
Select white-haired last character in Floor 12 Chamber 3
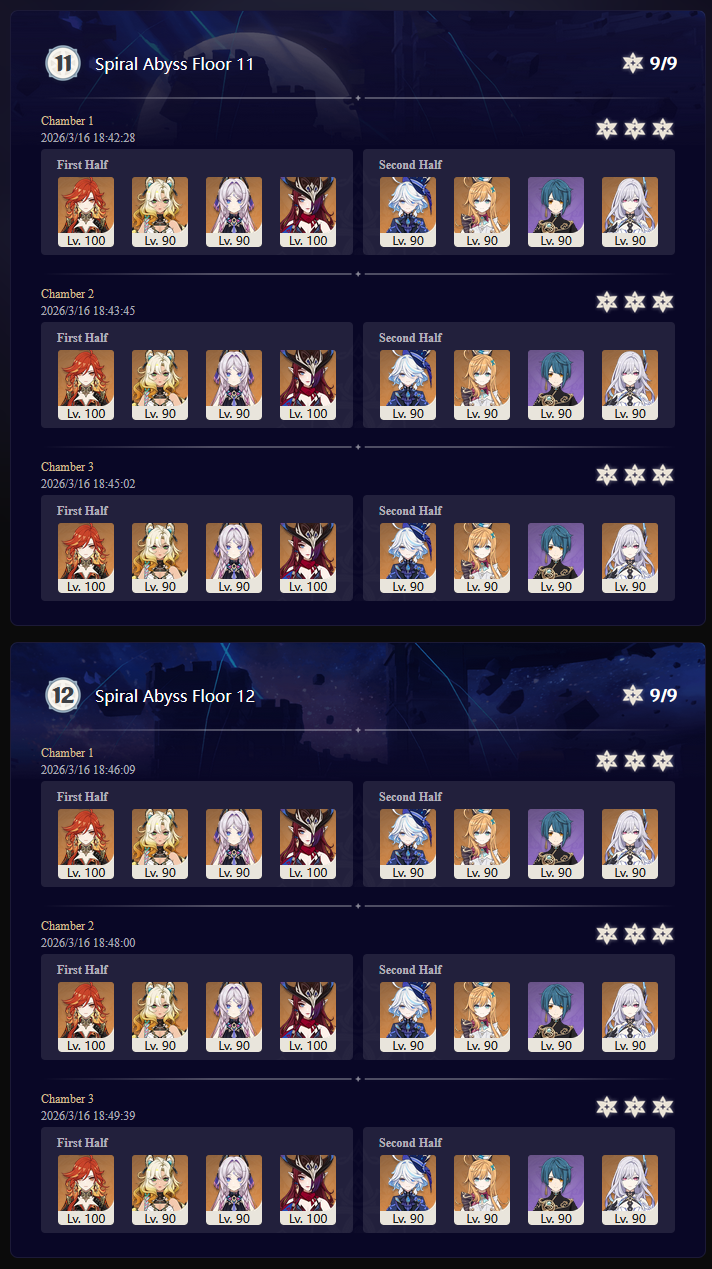630,1190
